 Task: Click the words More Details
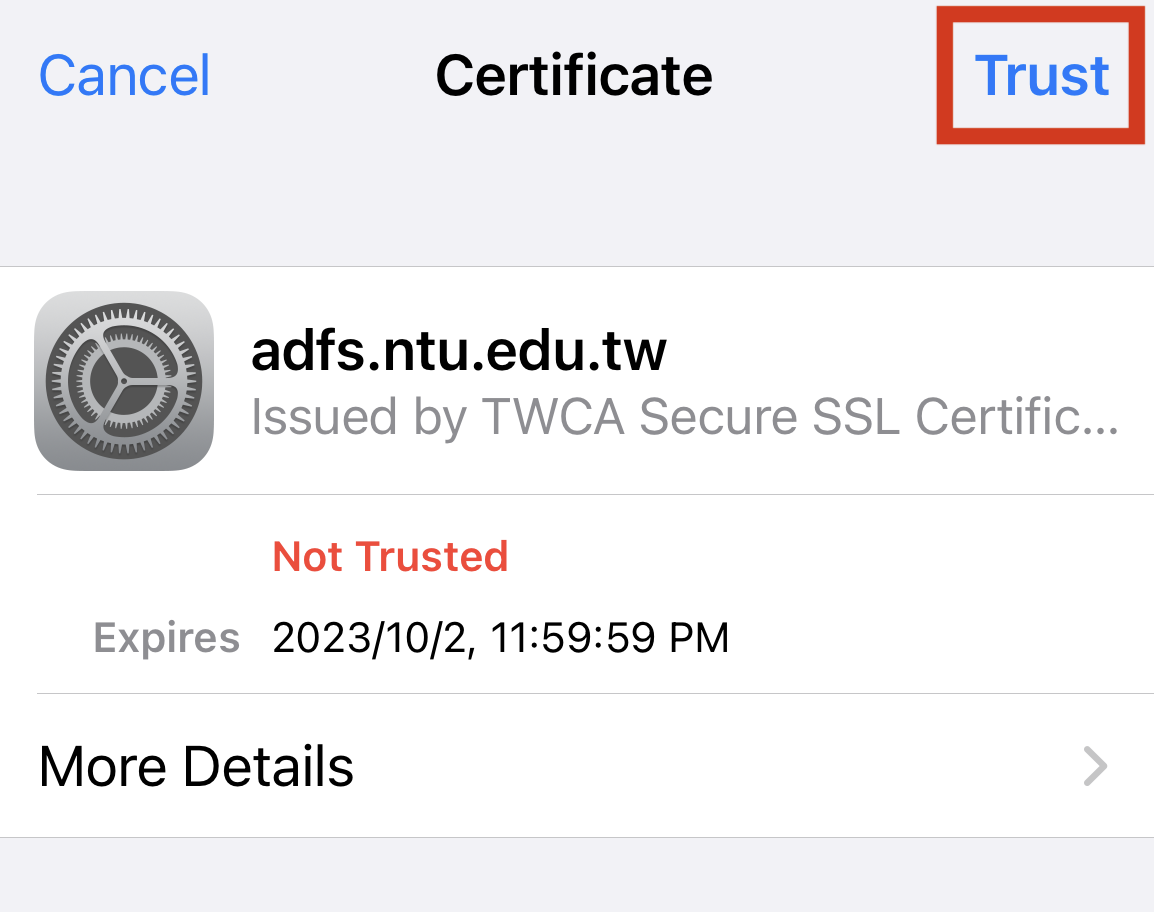196,766
